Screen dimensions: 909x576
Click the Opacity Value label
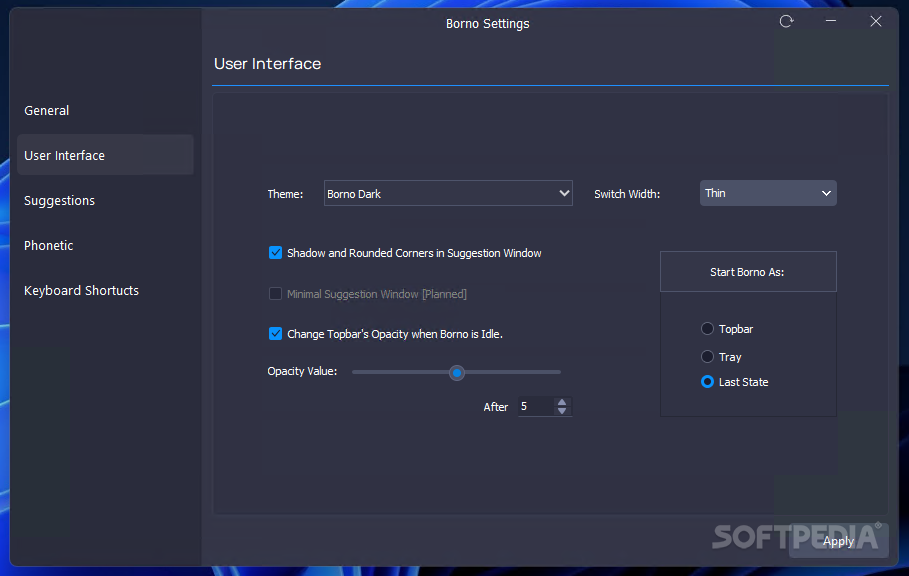click(x=302, y=371)
